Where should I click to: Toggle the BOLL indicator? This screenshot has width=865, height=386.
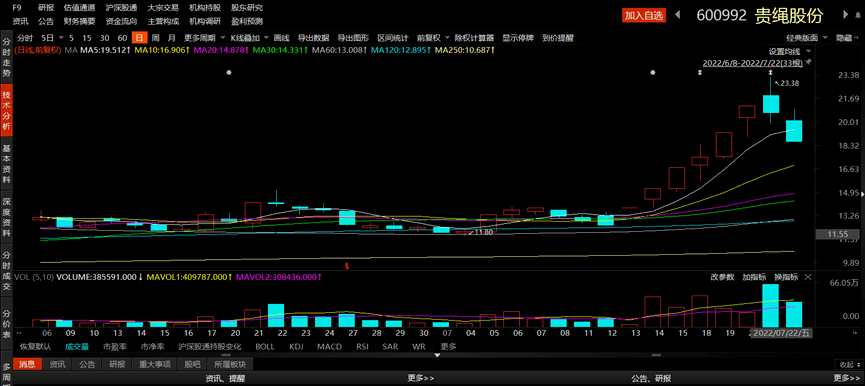point(265,347)
